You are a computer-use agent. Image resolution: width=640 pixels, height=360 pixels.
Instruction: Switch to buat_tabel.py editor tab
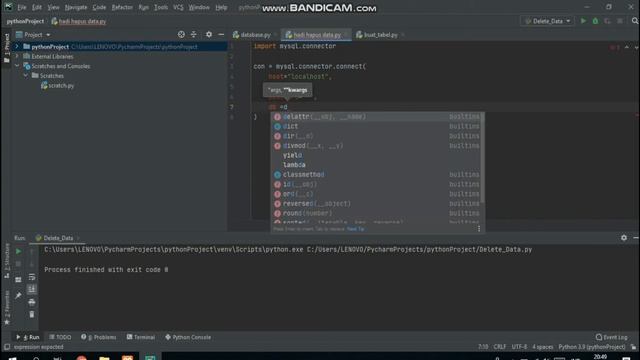[380, 35]
